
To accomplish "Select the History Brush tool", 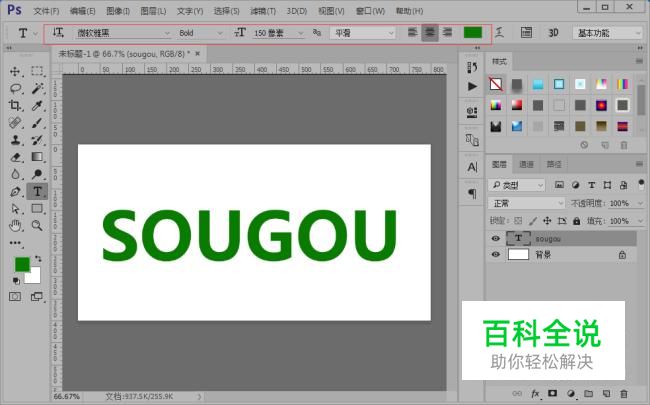I will coord(37,140).
